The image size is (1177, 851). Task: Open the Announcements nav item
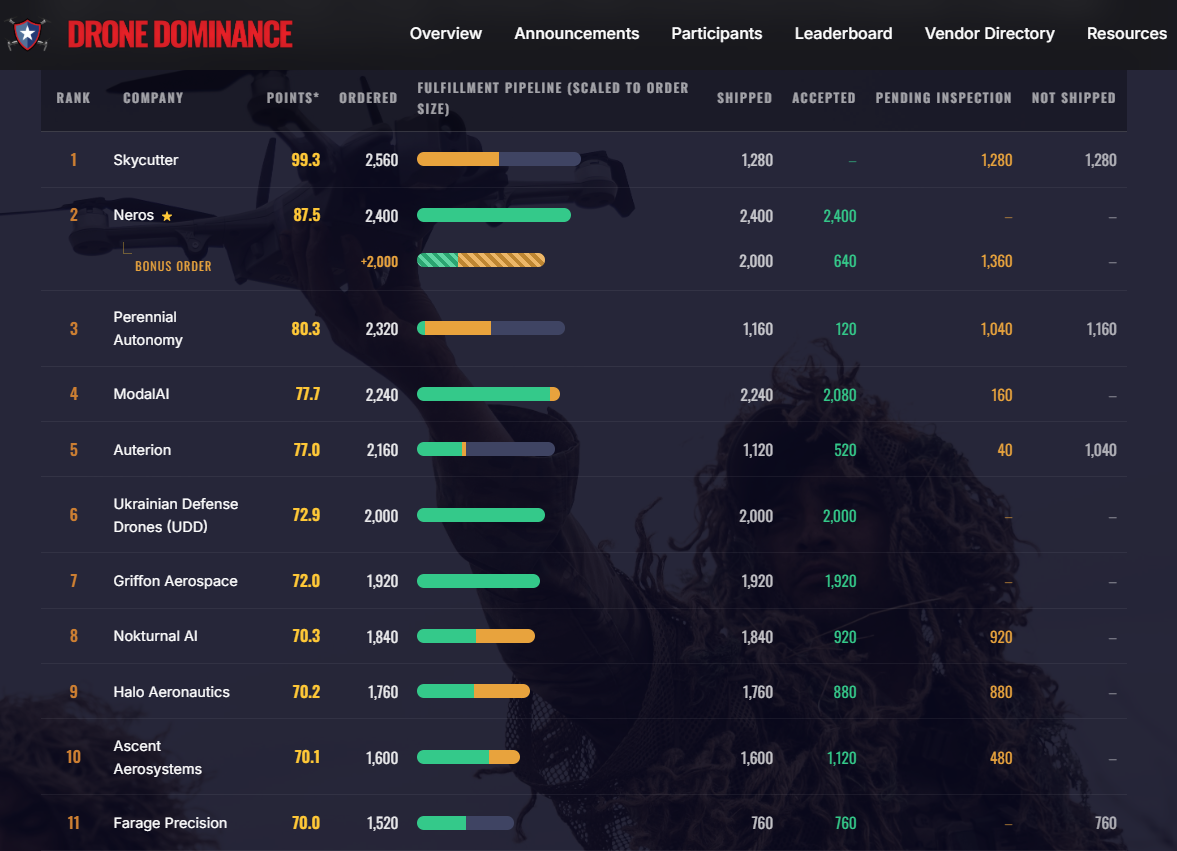(x=576, y=34)
